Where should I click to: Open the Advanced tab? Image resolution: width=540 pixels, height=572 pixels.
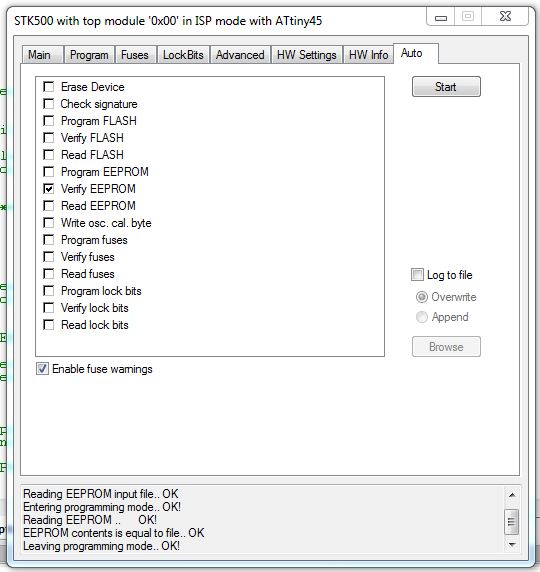click(240, 55)
